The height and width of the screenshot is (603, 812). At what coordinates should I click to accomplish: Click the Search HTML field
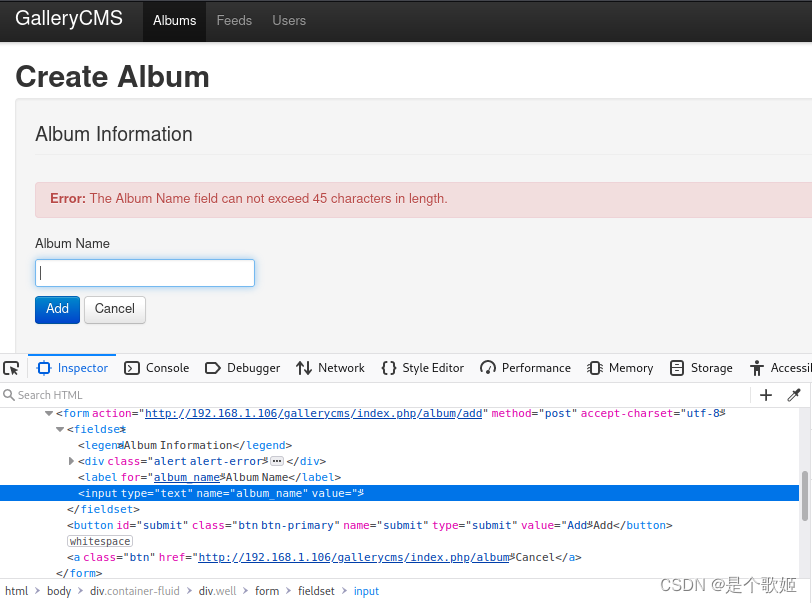[x=373, y=395]
